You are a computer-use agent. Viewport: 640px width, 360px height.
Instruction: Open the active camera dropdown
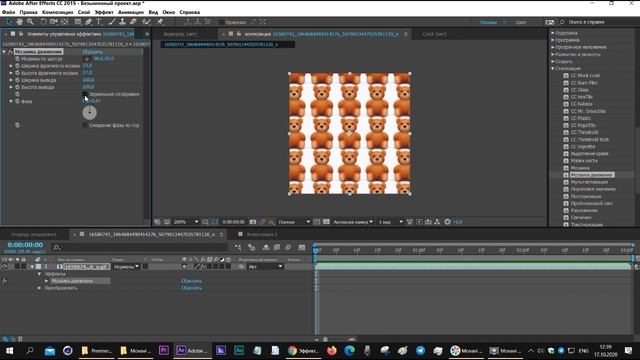353,222
